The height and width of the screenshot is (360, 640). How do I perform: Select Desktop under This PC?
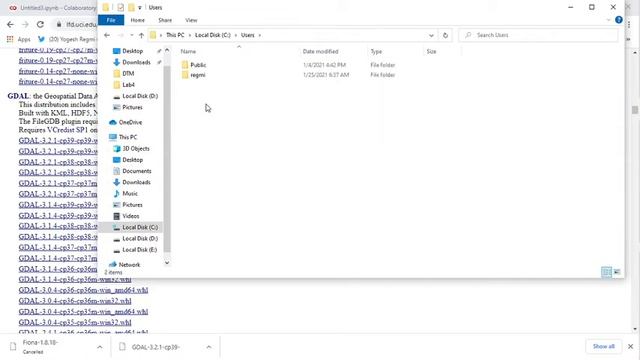133,160
